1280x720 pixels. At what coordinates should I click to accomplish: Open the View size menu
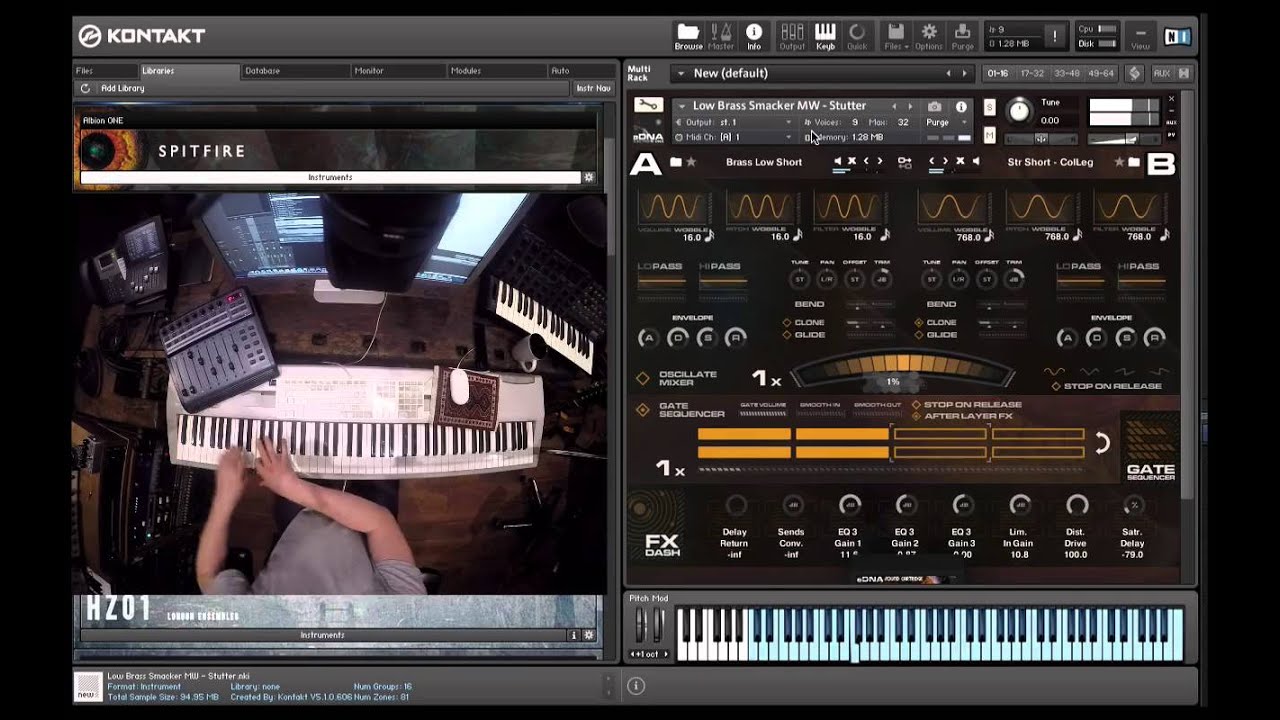coord(1140,36)
